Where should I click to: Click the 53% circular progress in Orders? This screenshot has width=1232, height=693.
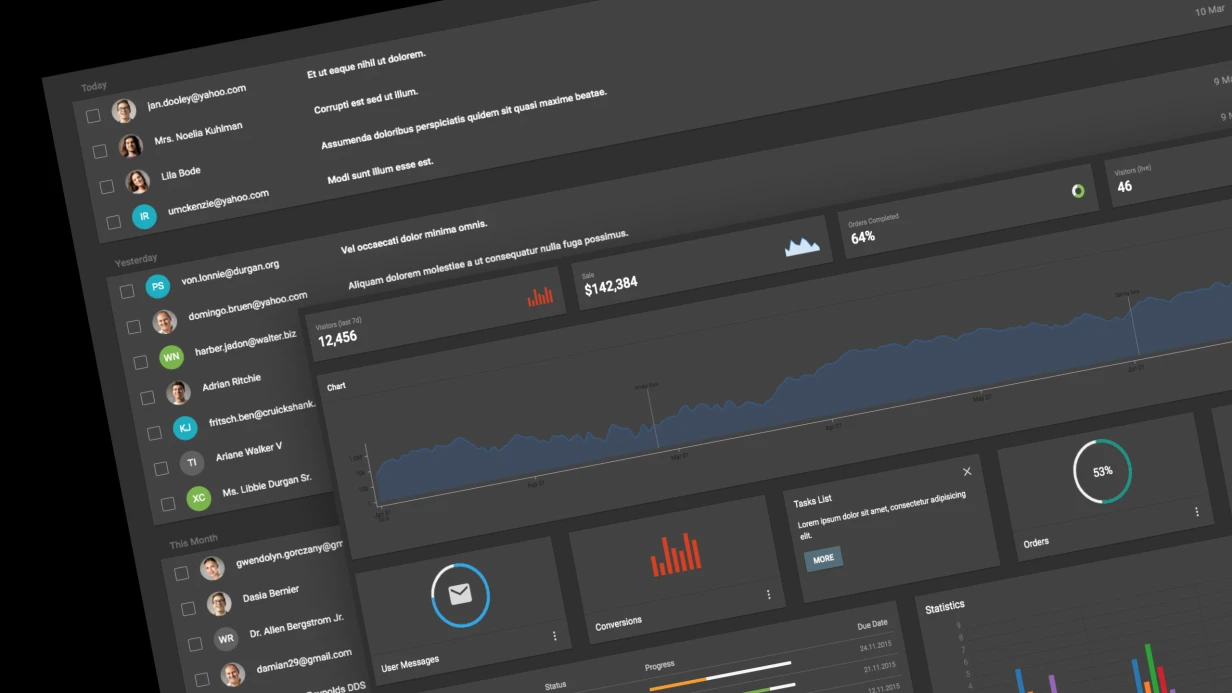coord(1102,471)
